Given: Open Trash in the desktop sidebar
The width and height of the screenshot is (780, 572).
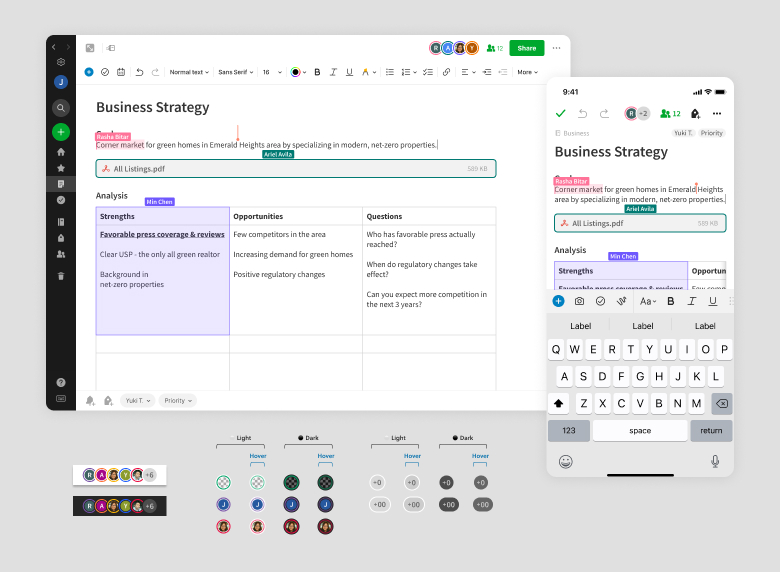Looking at the screenshot, I should coord(61,276).
